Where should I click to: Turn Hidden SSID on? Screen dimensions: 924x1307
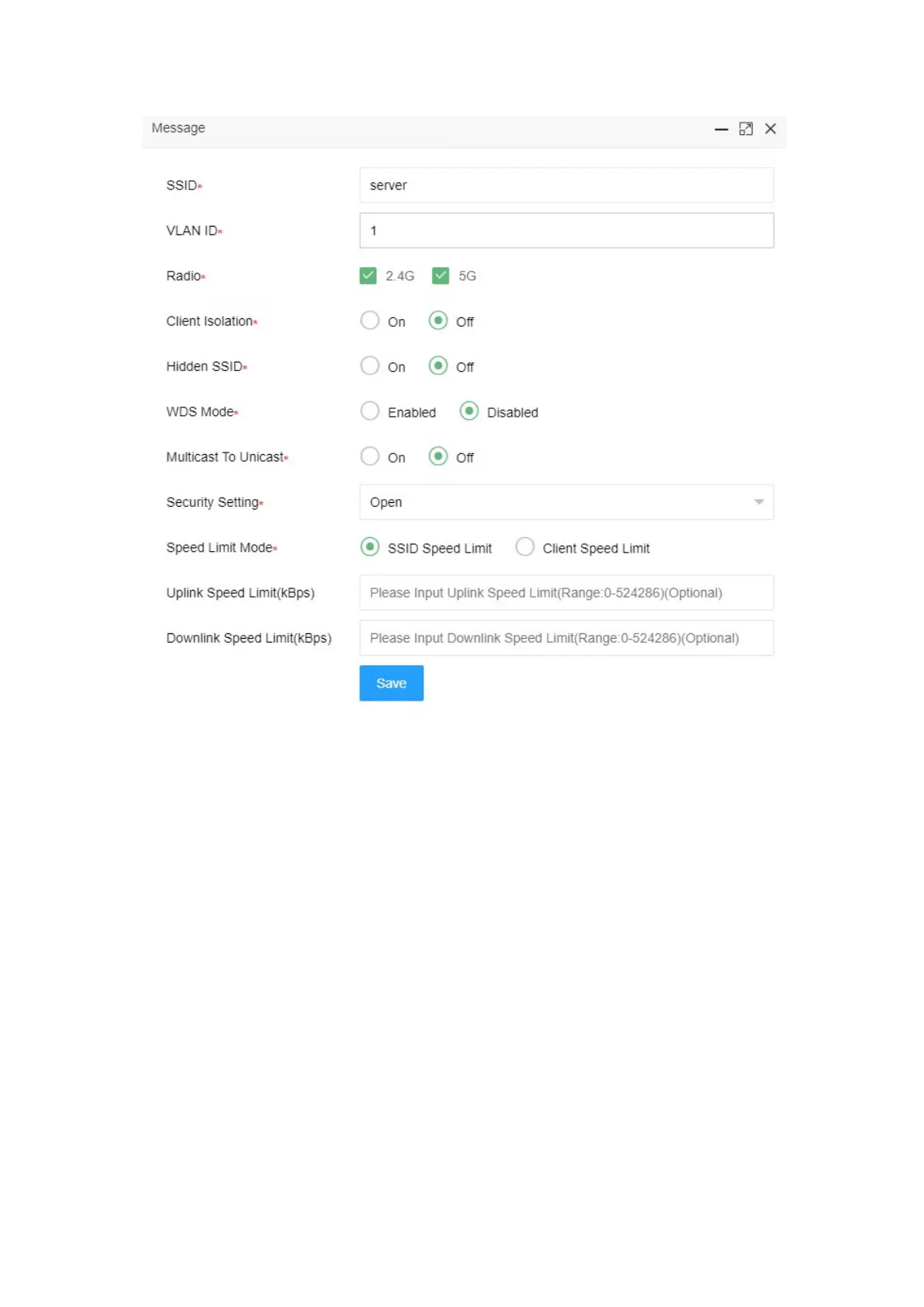point(370,366)
